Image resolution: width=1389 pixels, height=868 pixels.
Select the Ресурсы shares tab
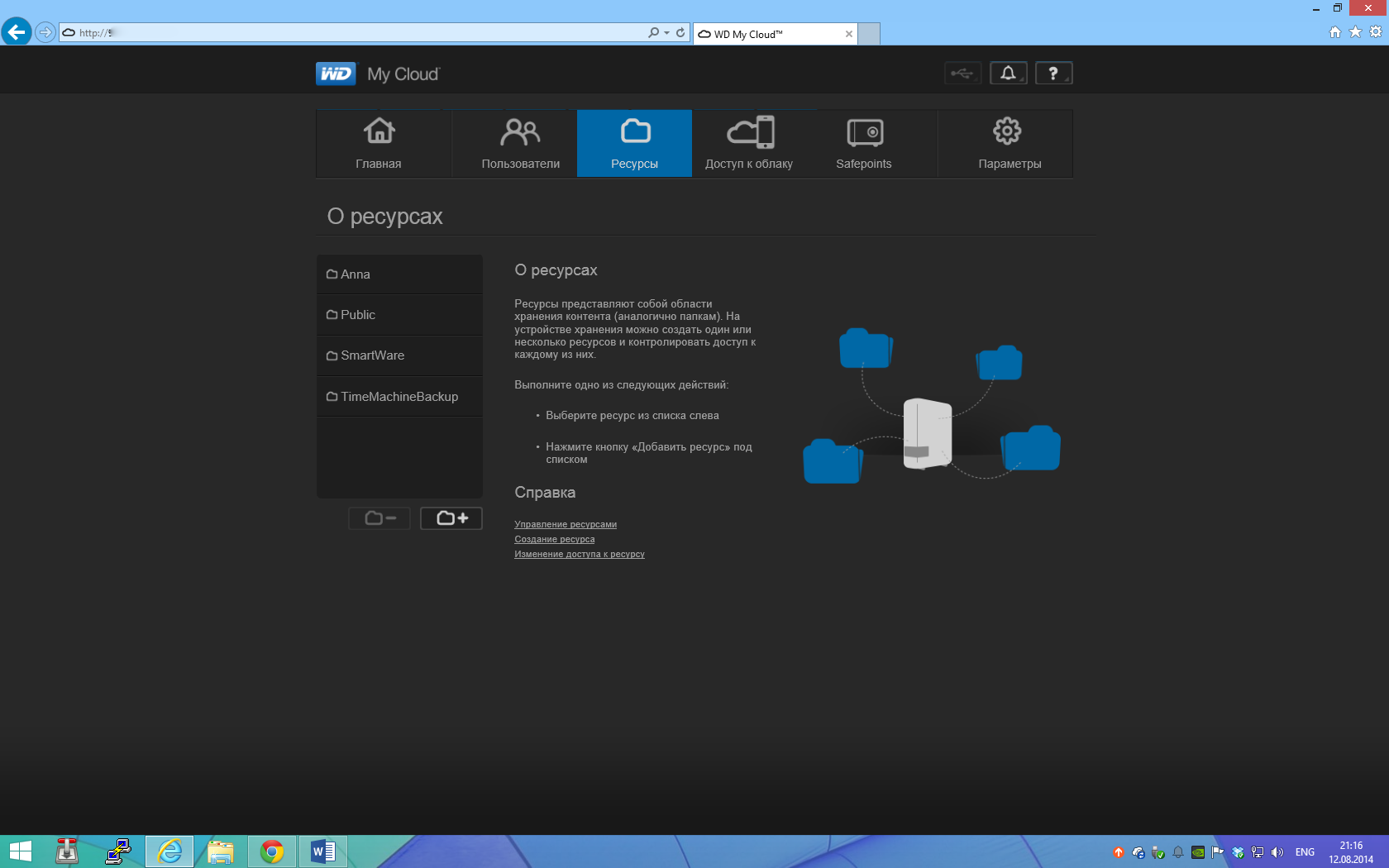coord(634,143)
